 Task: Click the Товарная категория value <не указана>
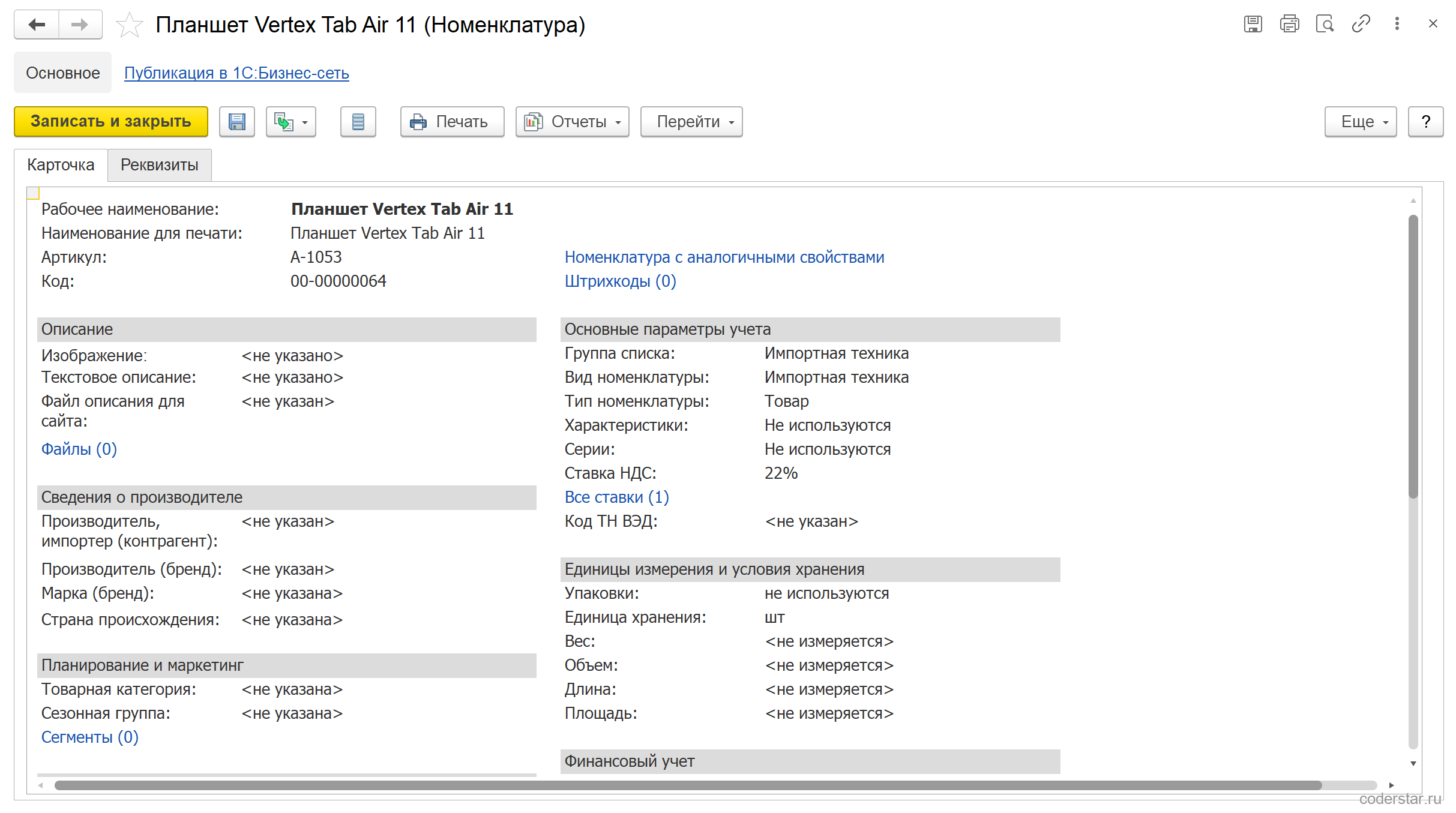click(x=292, y=689)
